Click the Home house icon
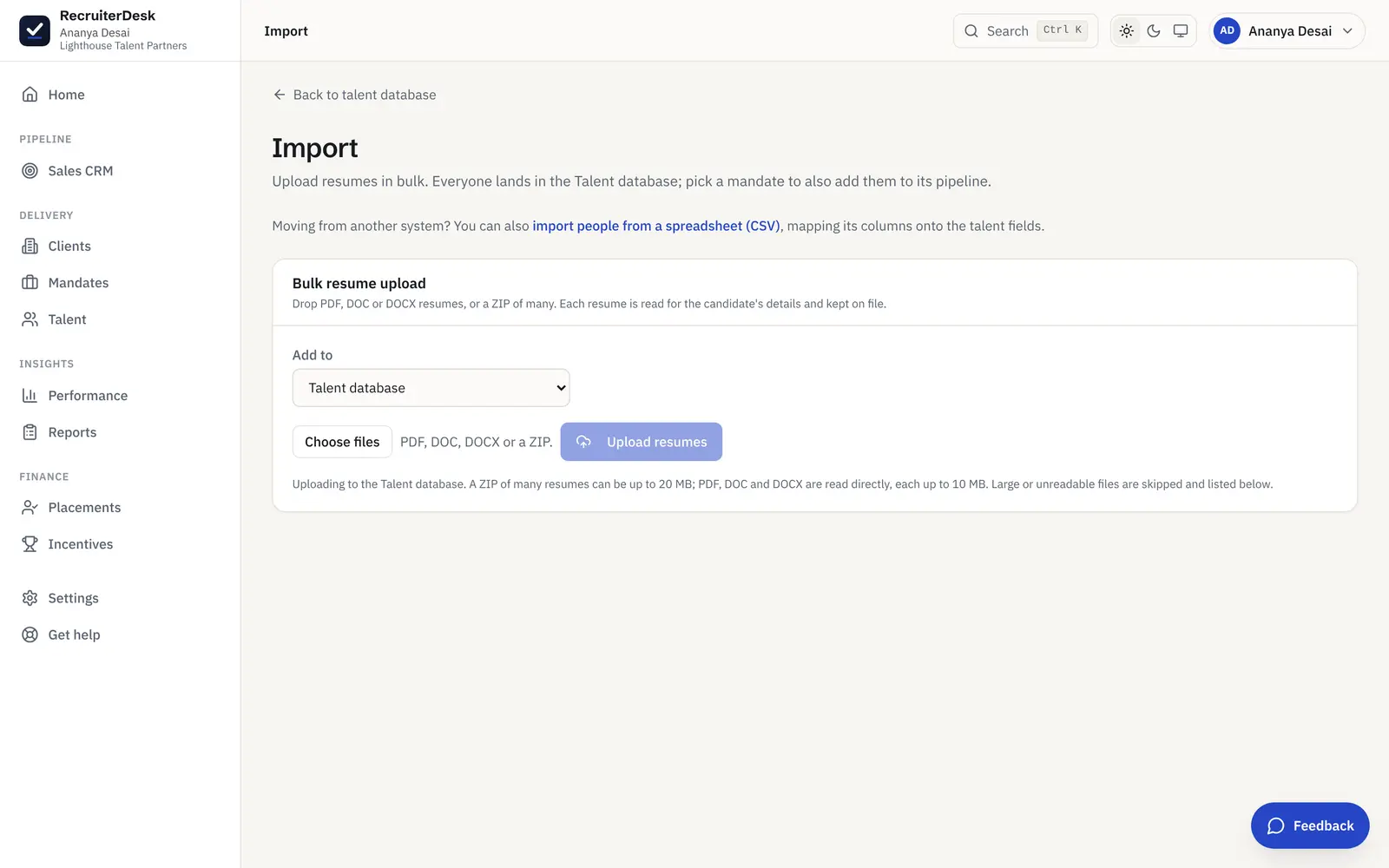 click(x=30, y=95)
